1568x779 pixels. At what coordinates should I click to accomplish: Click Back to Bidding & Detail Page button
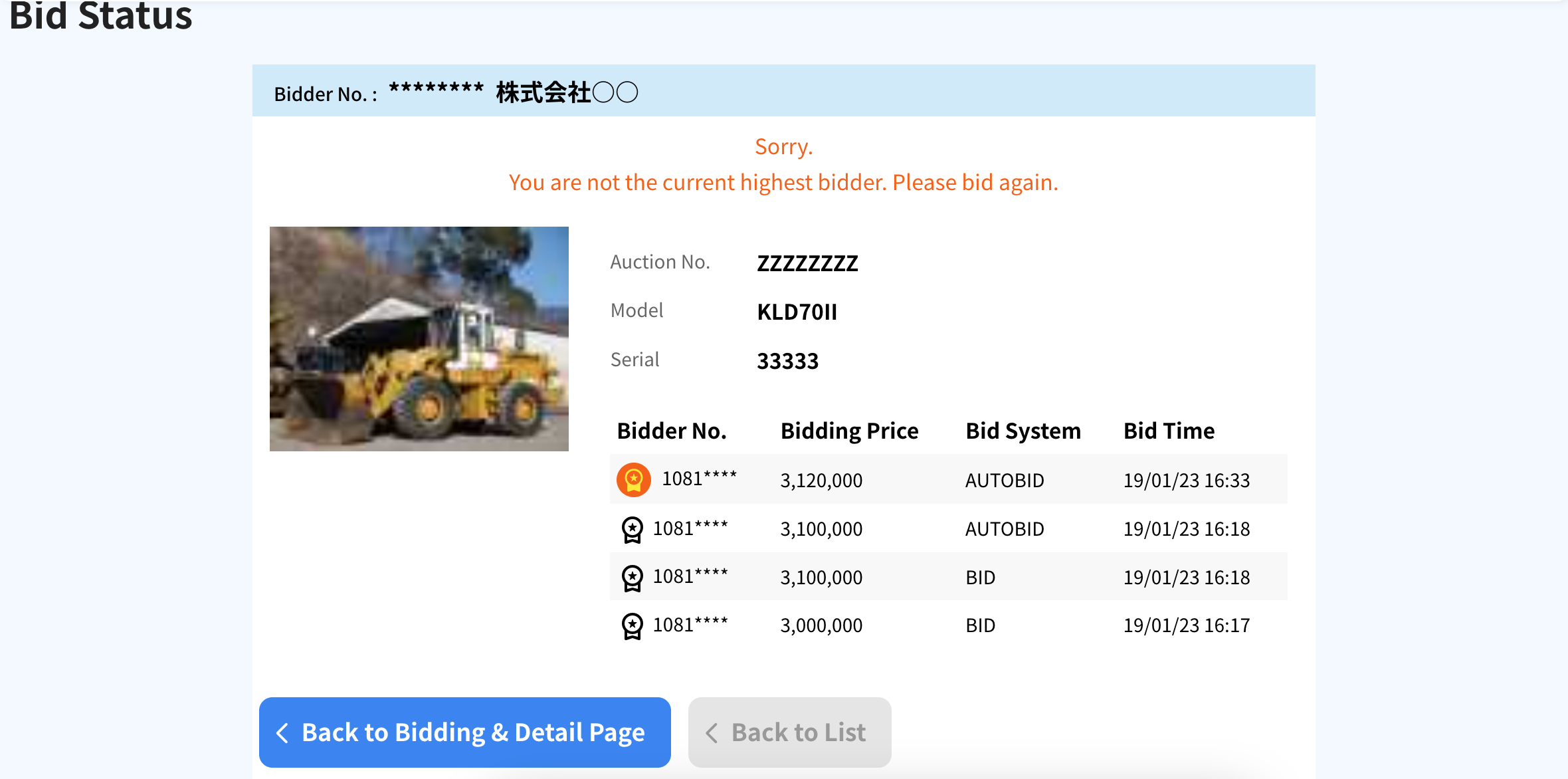(x=464, y=732)
